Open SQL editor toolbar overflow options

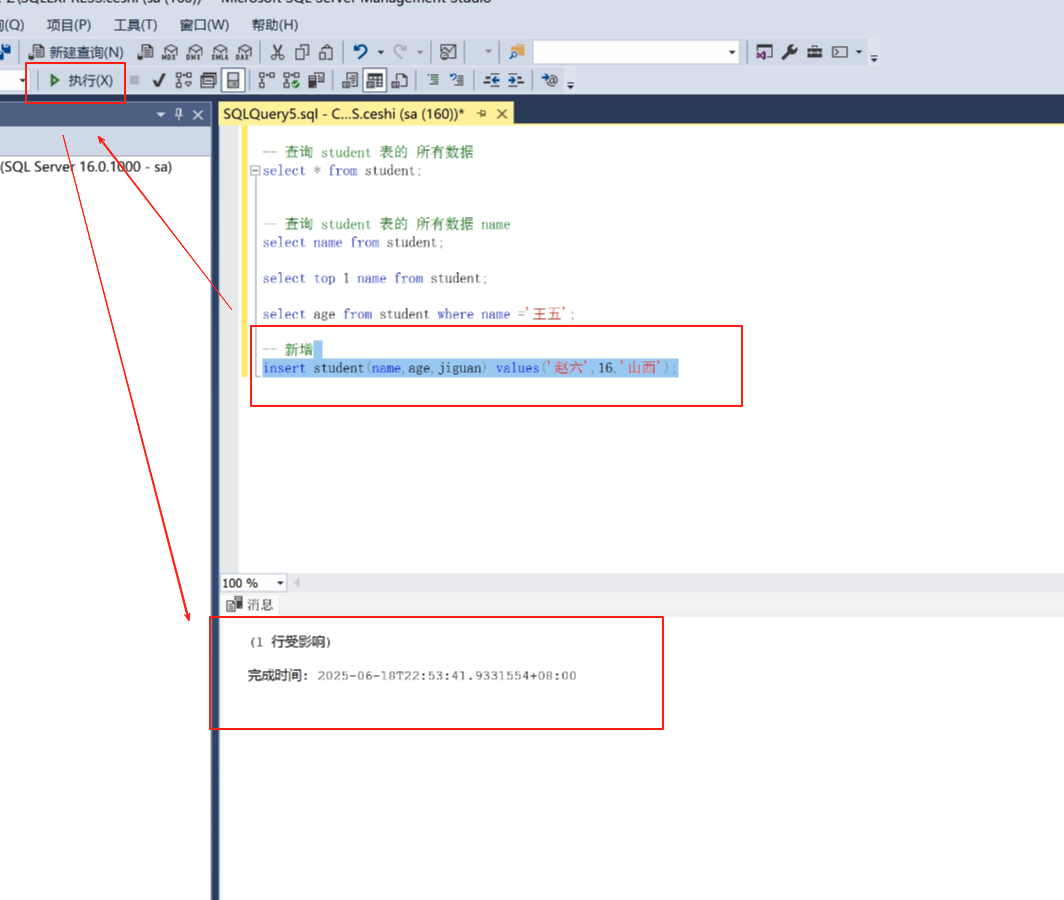[x=571, y=85]
